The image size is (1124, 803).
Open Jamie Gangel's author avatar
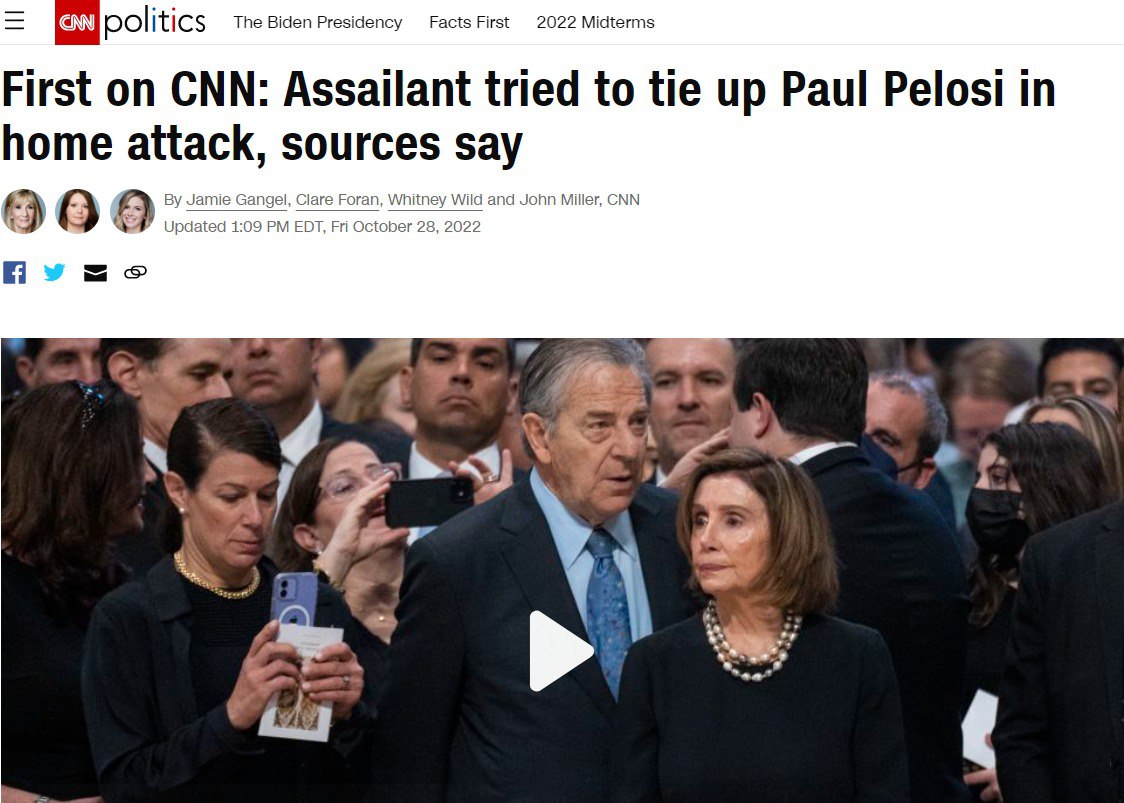pyautogui.click(x=24, y=212)
